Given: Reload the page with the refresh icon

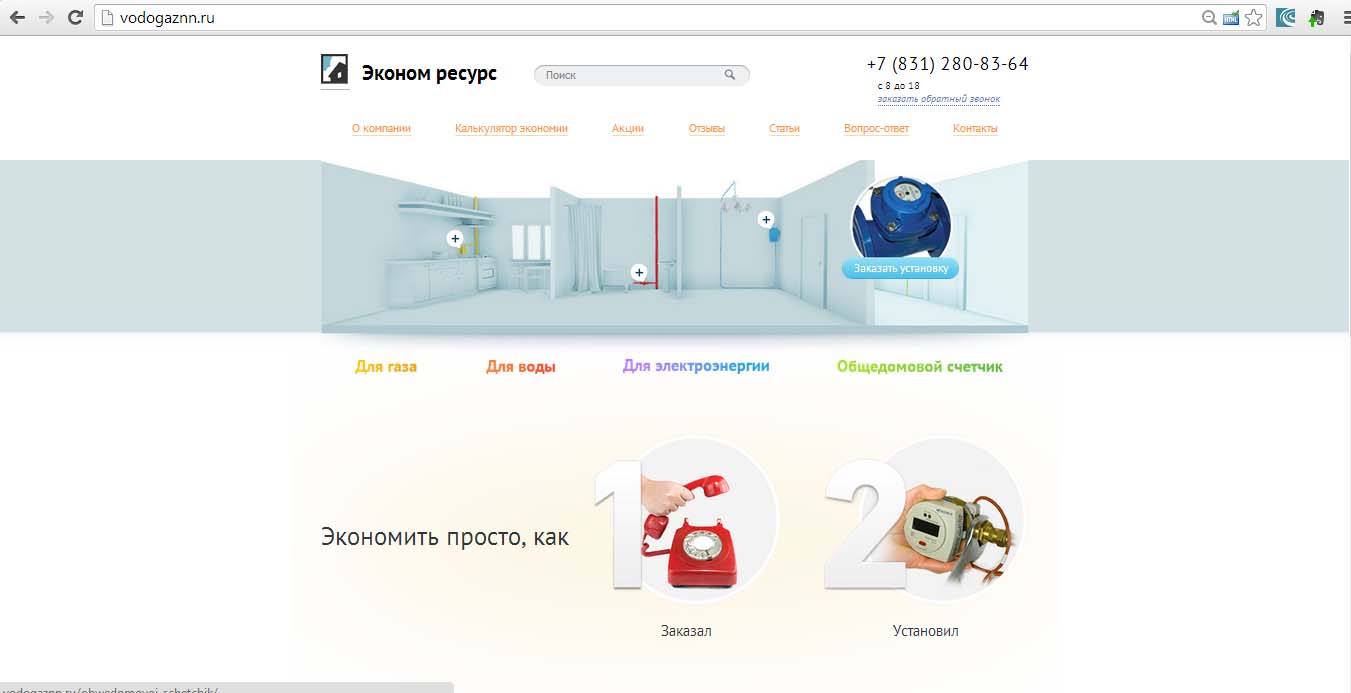Looking at the screenshot, I should point(75,17).
